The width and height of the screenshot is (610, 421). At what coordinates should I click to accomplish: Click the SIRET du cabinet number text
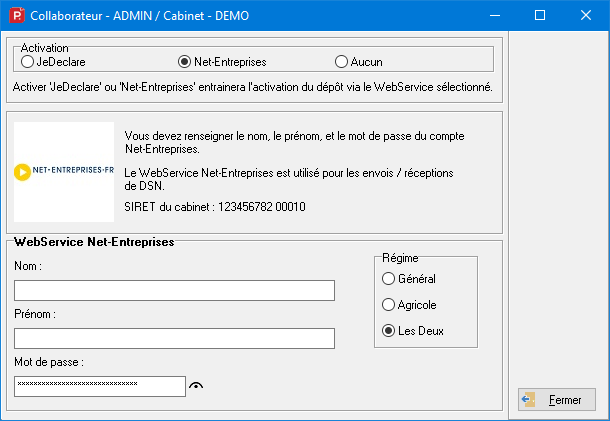[x=215, y=207]
